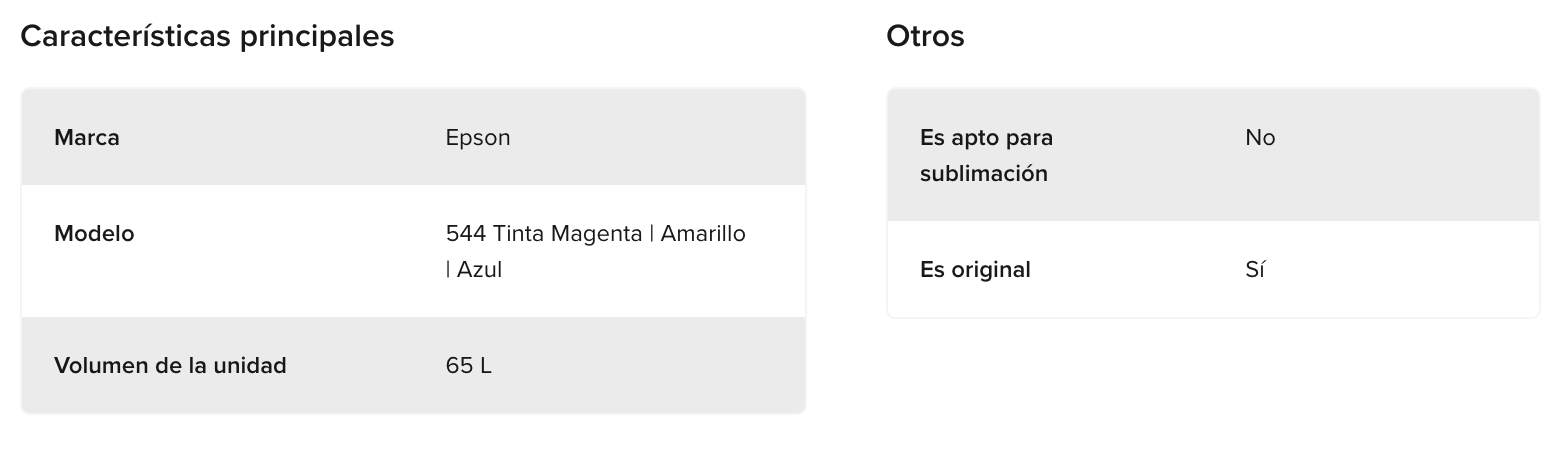Click the word Azul in the model name
Viewport: 1560px width, 452px height.
pyautogui.click(x=479, y=269)
